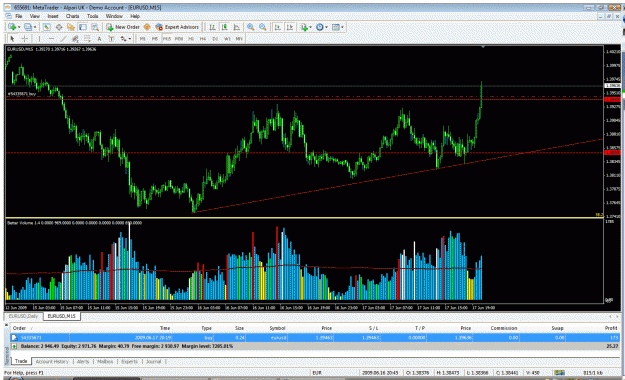Open the Tools menu
This screenshot has width=625, height=380.
[92, 16]
